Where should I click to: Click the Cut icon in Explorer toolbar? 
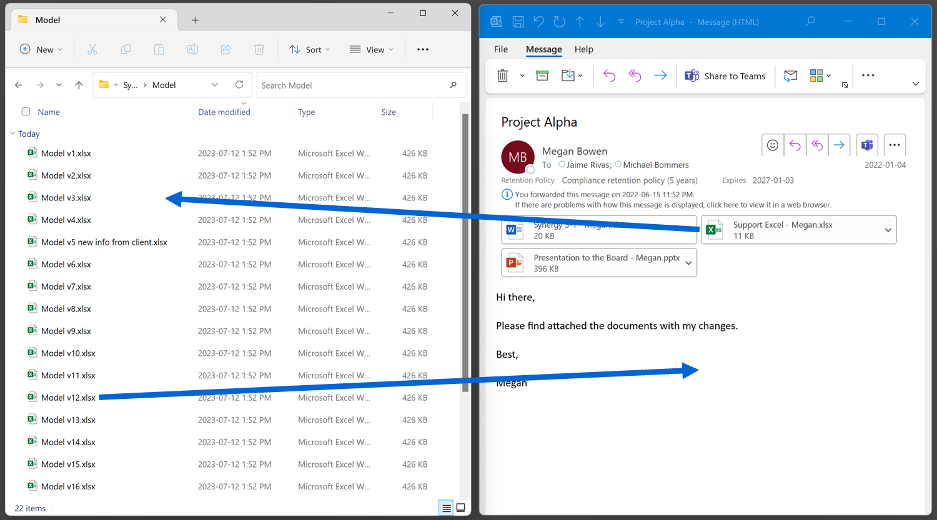[92, 50]
